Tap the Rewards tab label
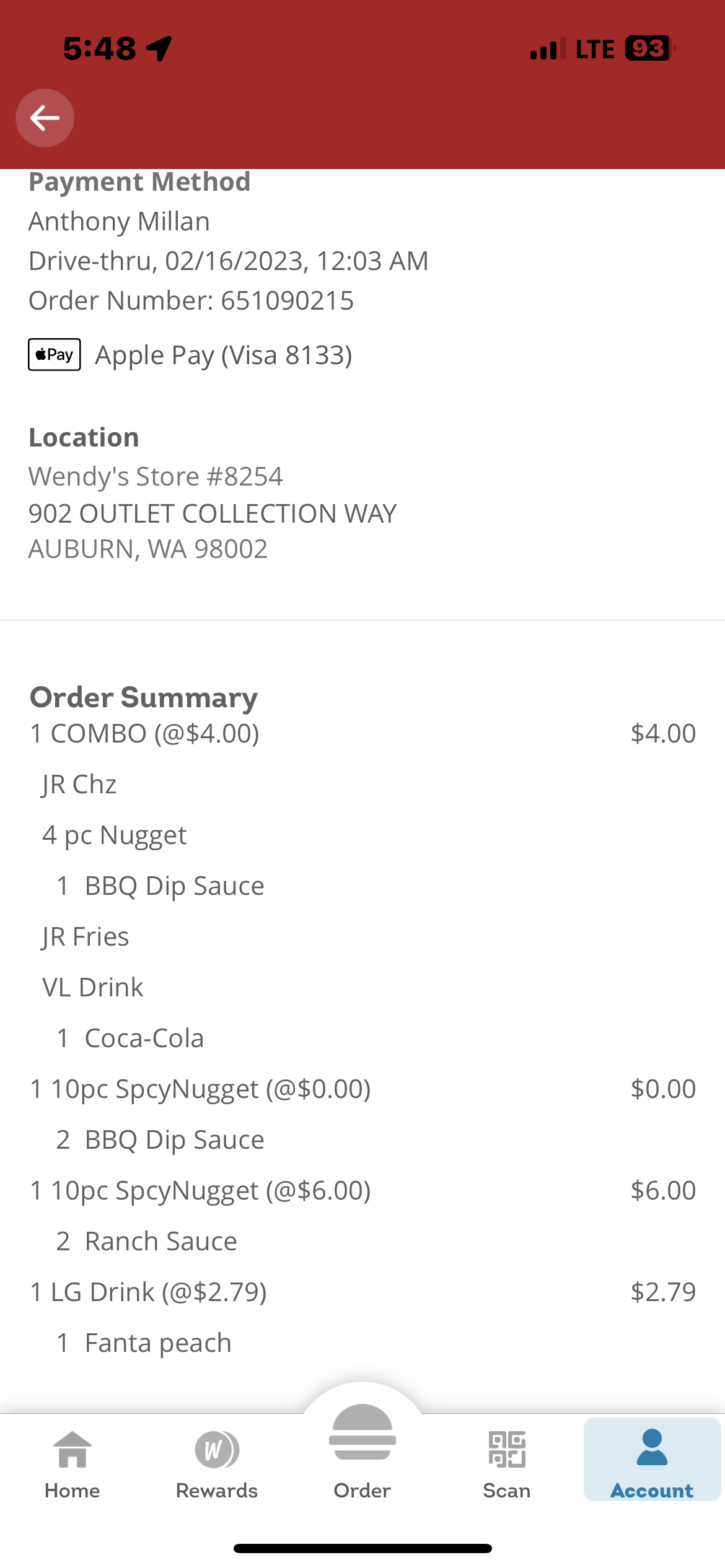The height and width of the screenshot is (1568, 725). pyautogui.click(x=216, y=1491)
